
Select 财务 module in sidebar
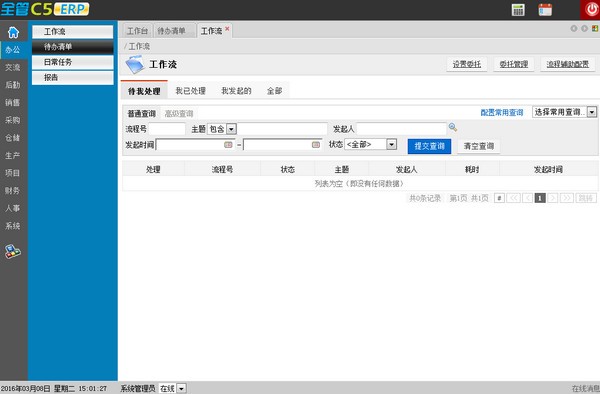click(x=14, y=190)
